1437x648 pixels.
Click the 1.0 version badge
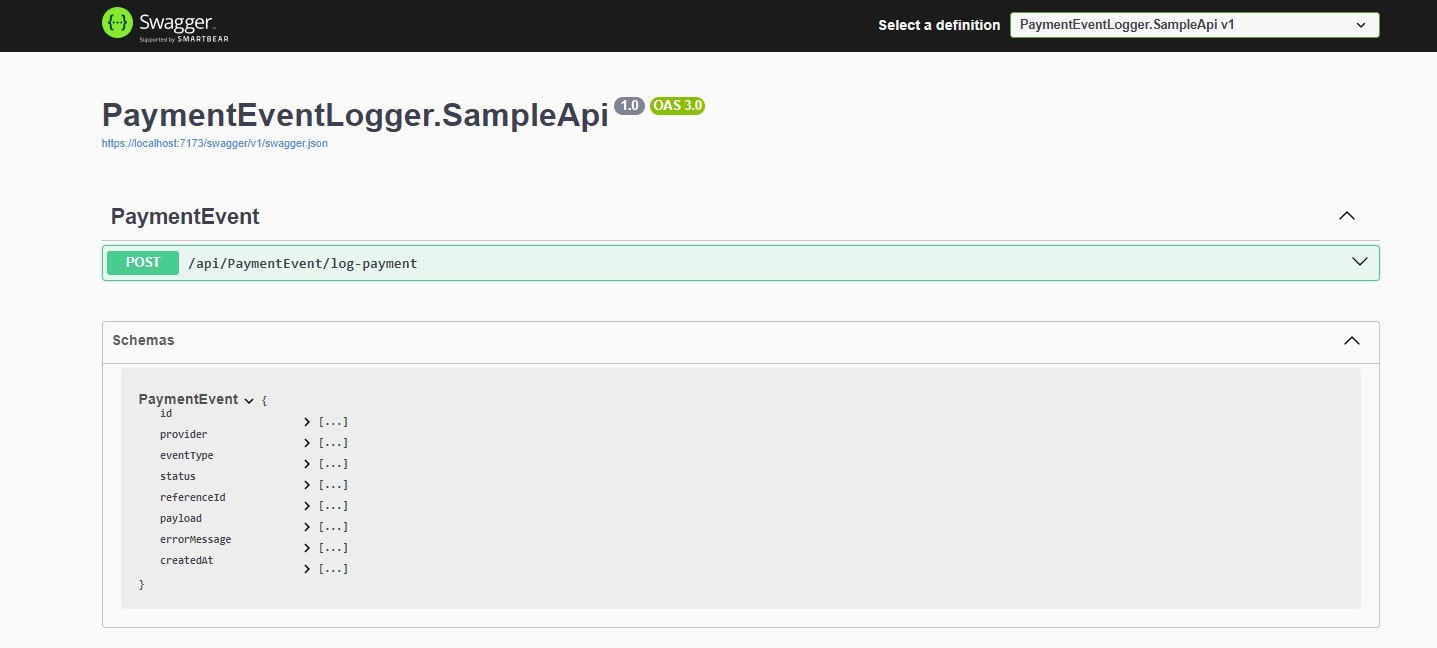[x=629, y=105]
